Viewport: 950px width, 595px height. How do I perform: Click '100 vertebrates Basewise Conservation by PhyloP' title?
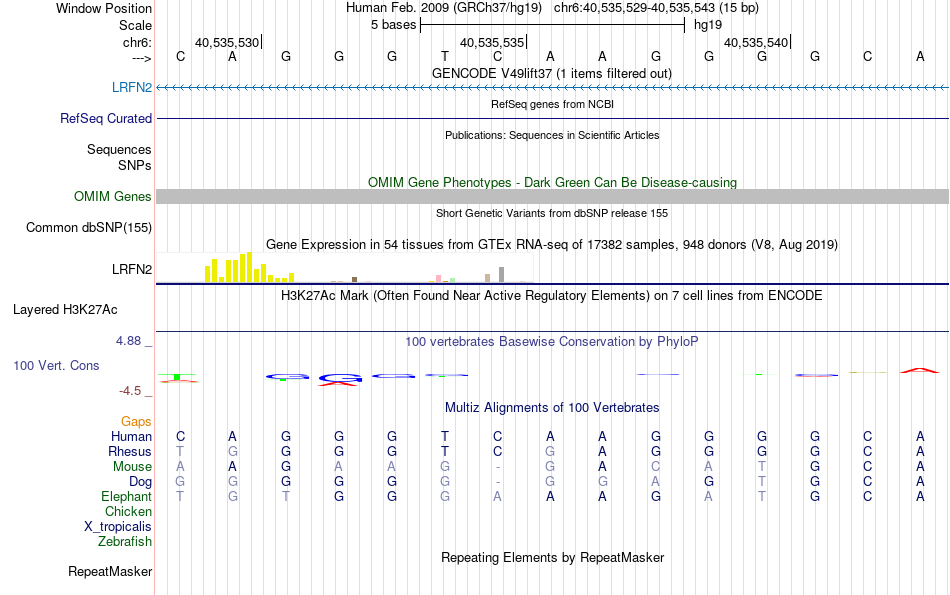click(552, 342)
